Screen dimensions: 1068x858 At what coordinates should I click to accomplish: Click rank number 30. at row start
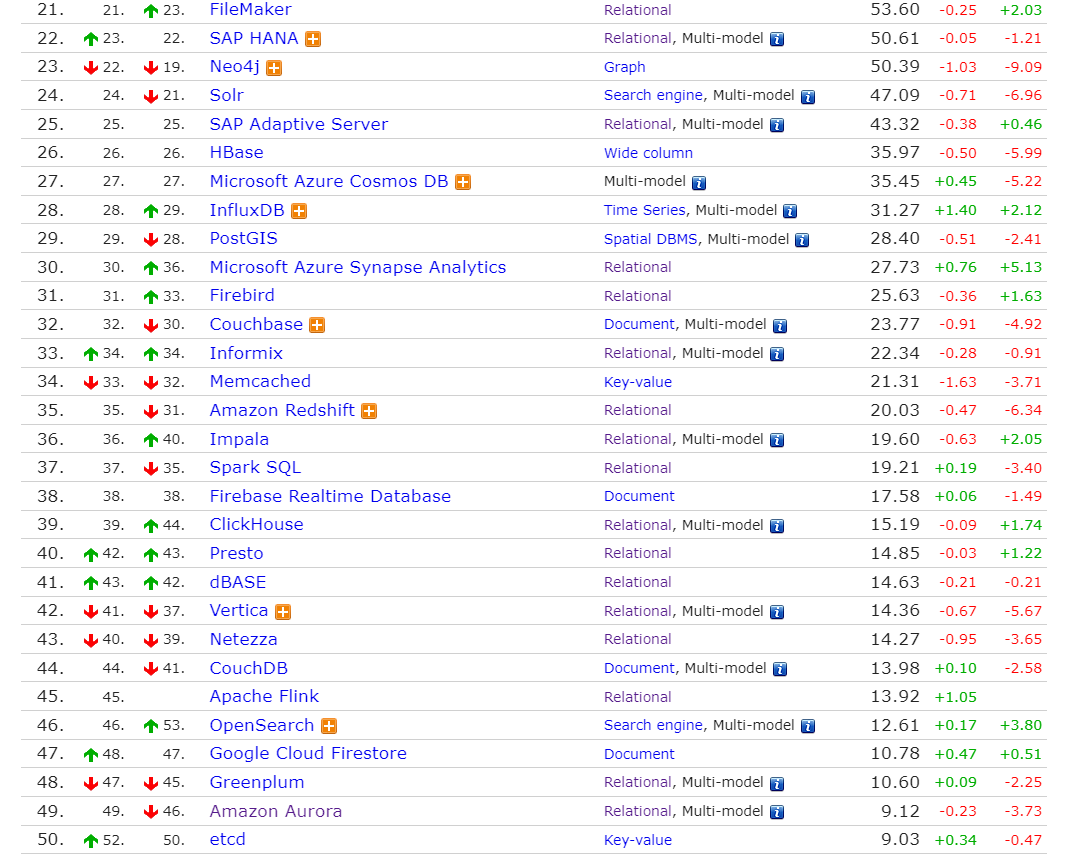(50, 267)
